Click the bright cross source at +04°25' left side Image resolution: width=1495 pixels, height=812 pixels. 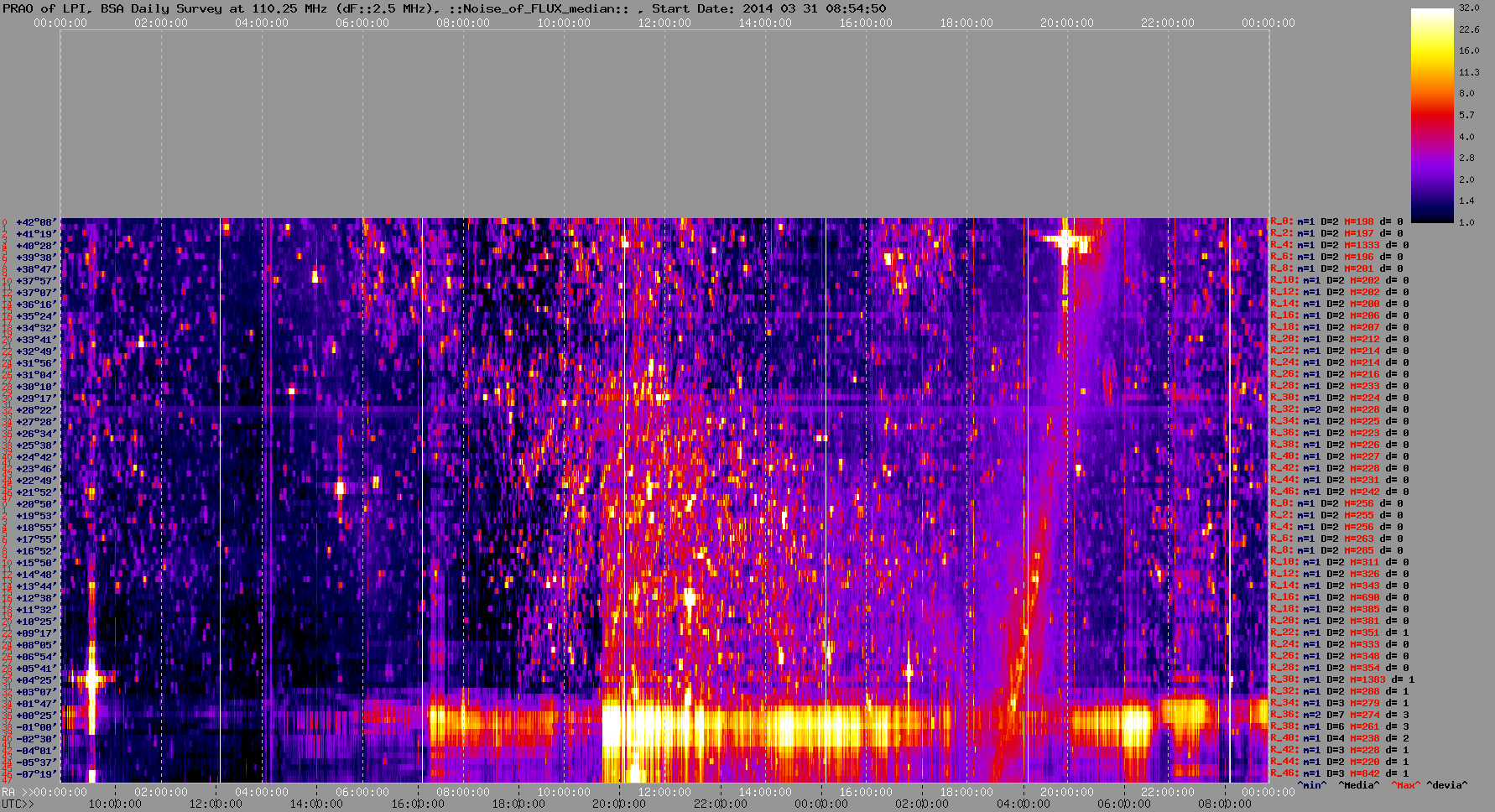point(91,678)
